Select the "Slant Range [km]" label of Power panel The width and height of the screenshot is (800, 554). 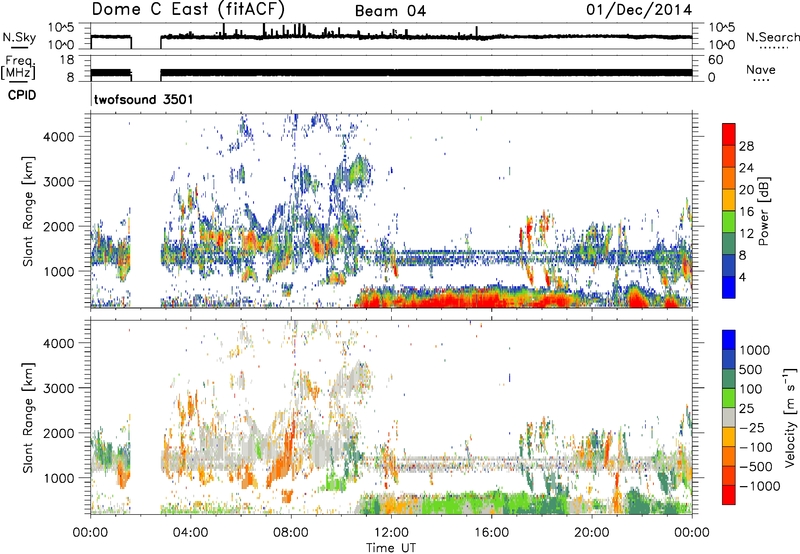(28, 211)
